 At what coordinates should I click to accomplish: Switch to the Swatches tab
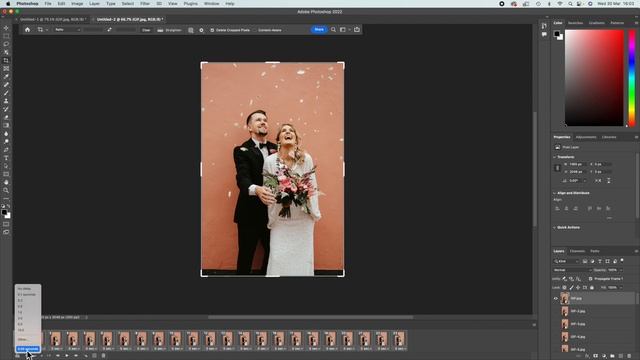[576, 23]
